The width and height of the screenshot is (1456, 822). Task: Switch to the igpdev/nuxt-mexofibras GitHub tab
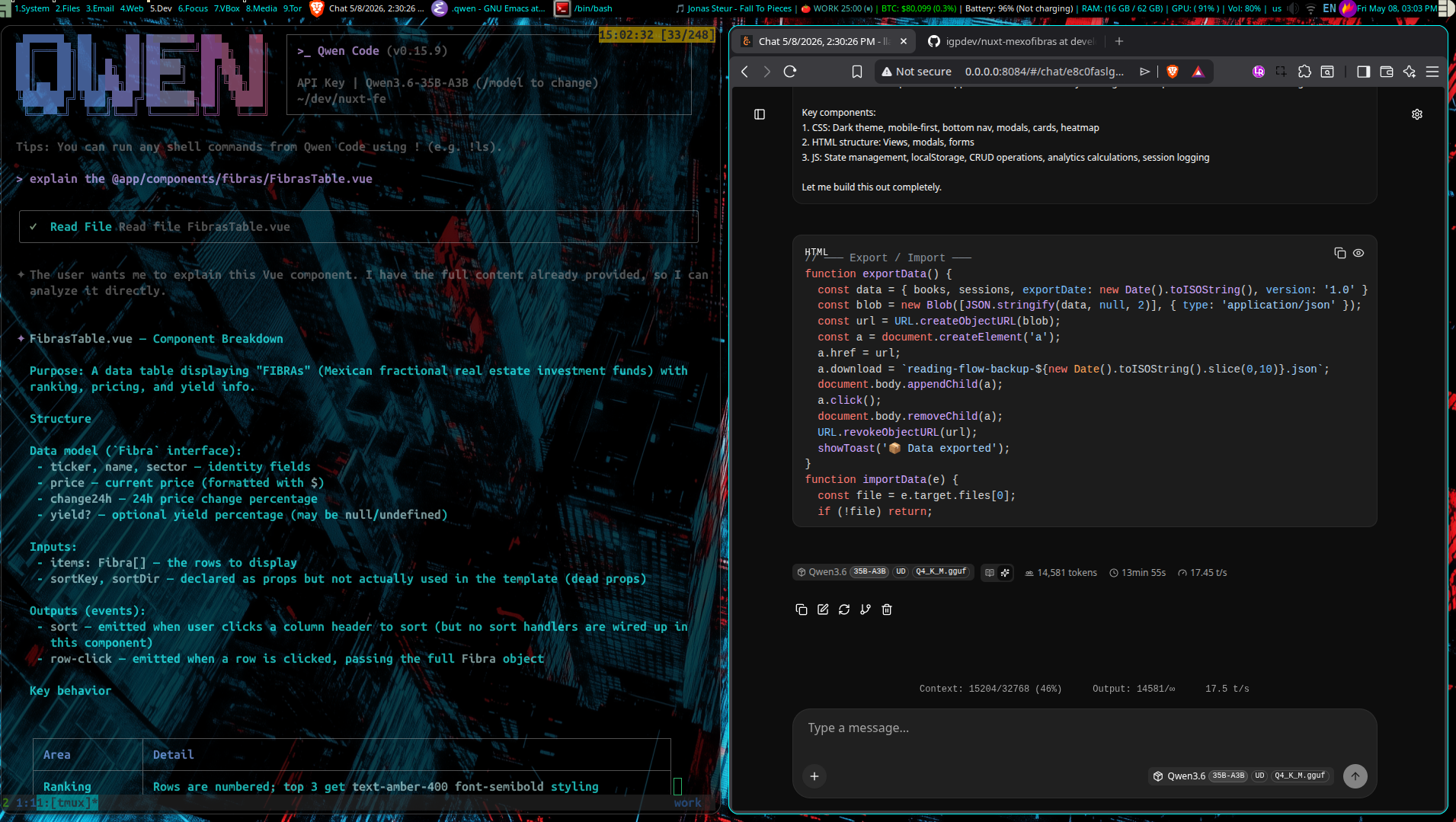[1011, 41]
